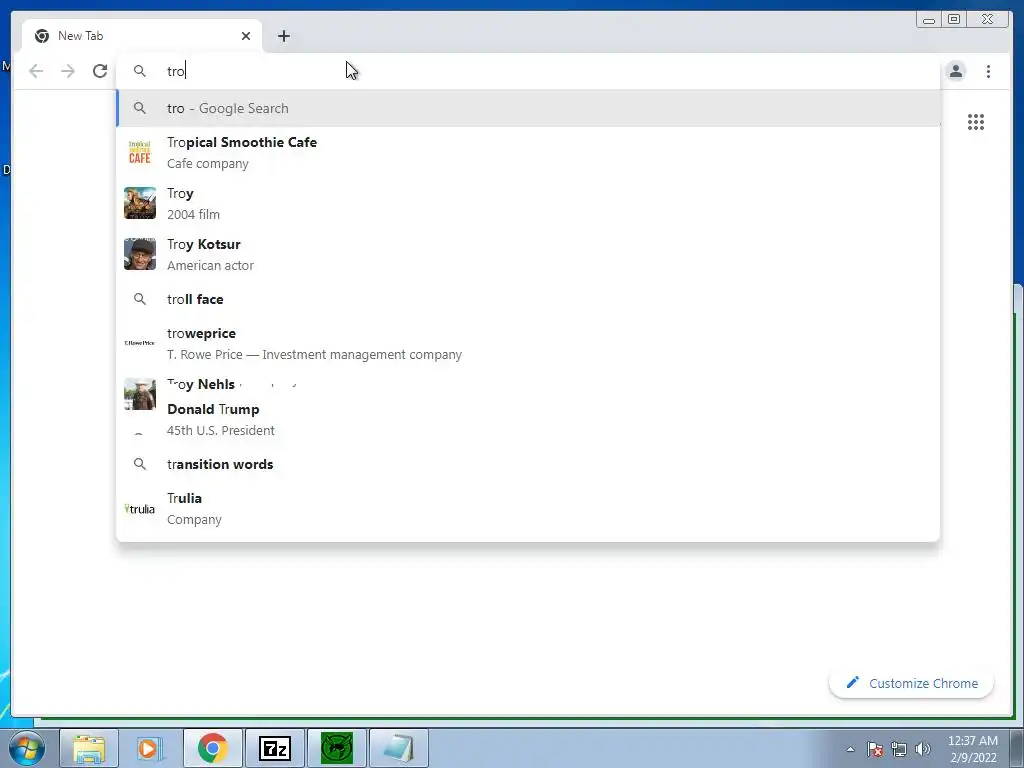Select Troy 2004 film suggestion

pos(528,204)
